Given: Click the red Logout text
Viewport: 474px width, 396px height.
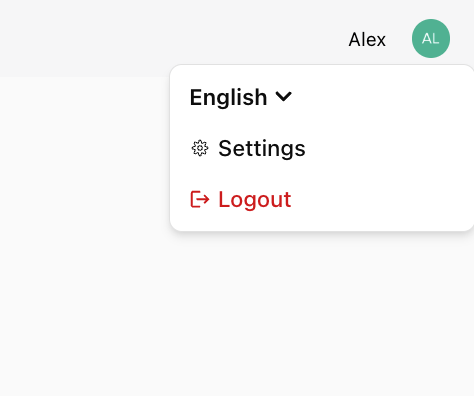Looking at the screenshot, I should (255, 199).
